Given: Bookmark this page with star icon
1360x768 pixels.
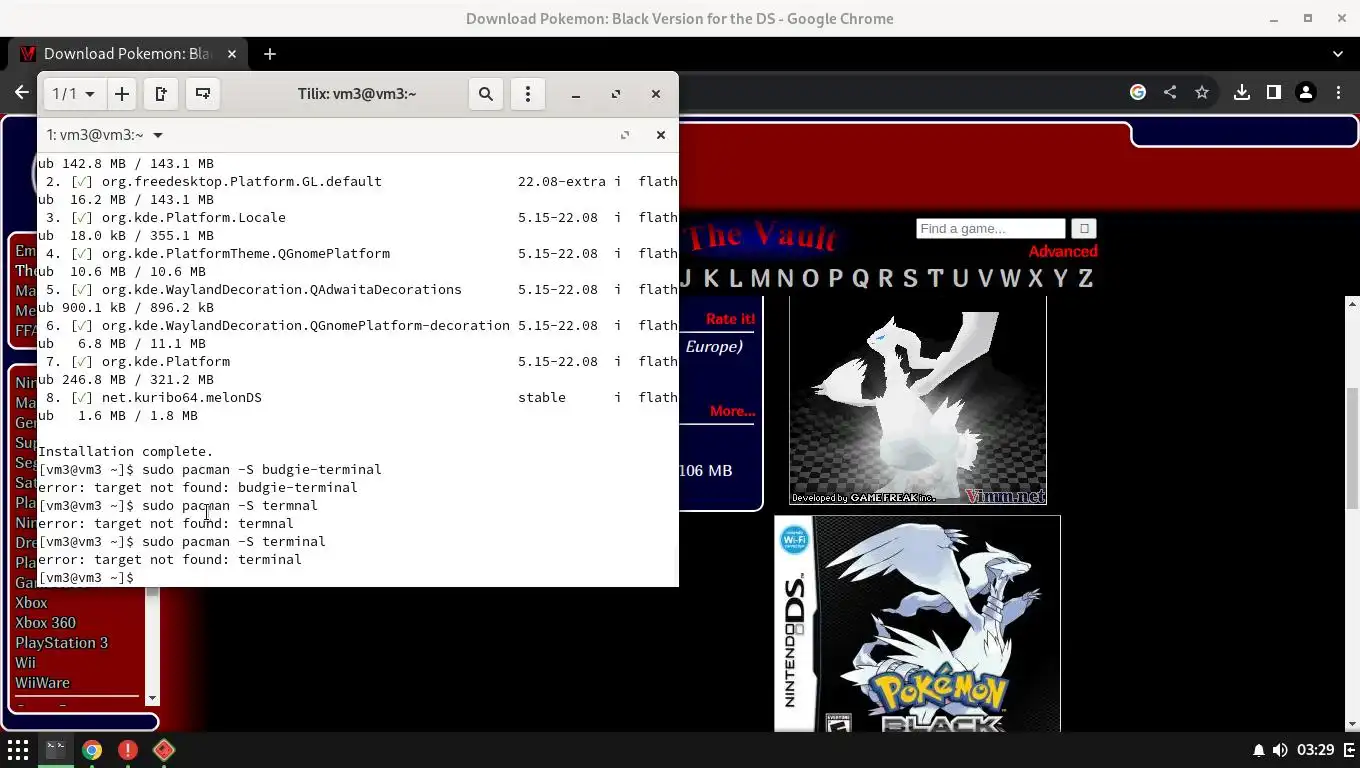Looking at the screenshot, I should tap(1202, 92).
